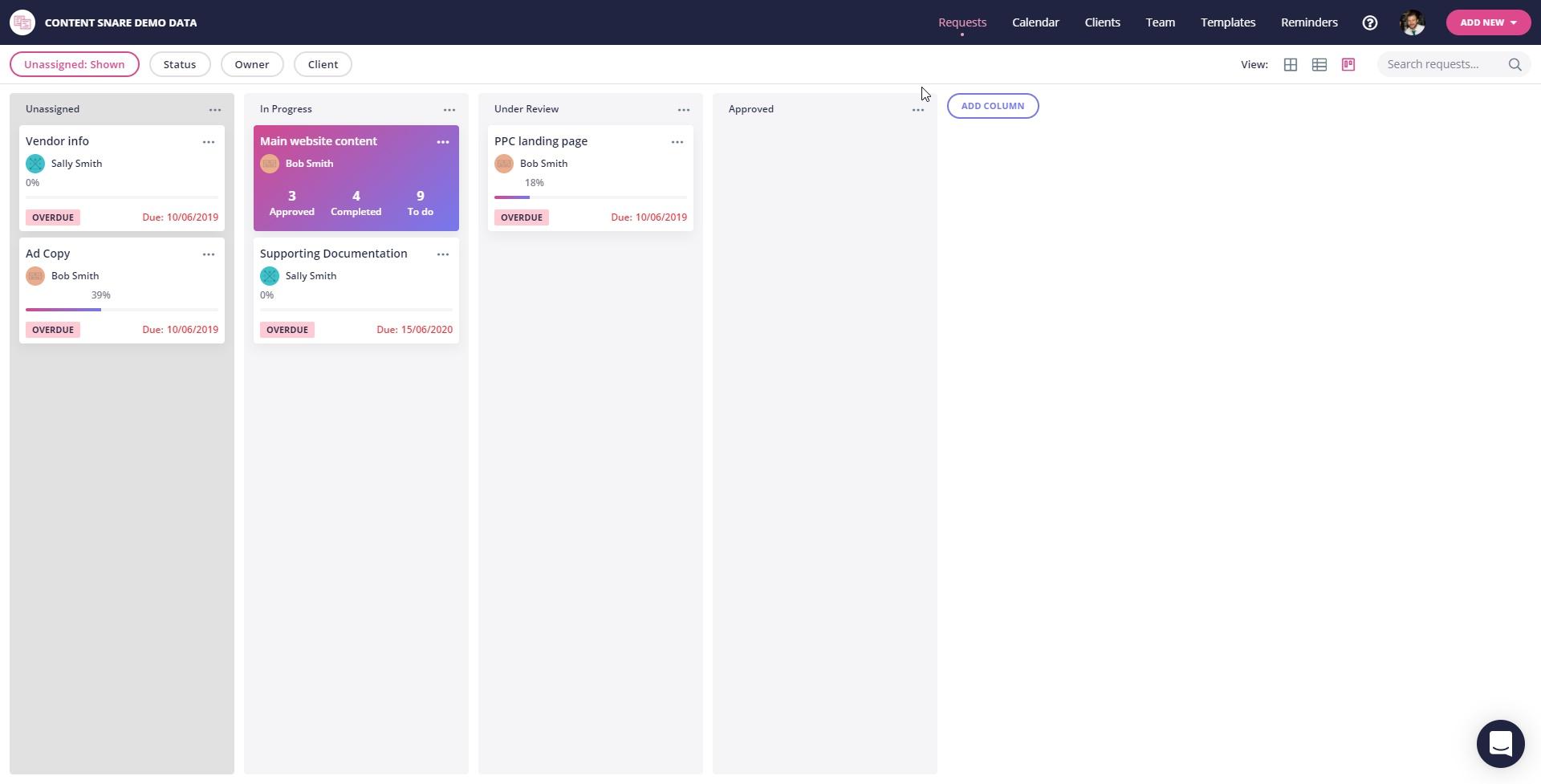Click the 3 Approved count

point(291,203)
